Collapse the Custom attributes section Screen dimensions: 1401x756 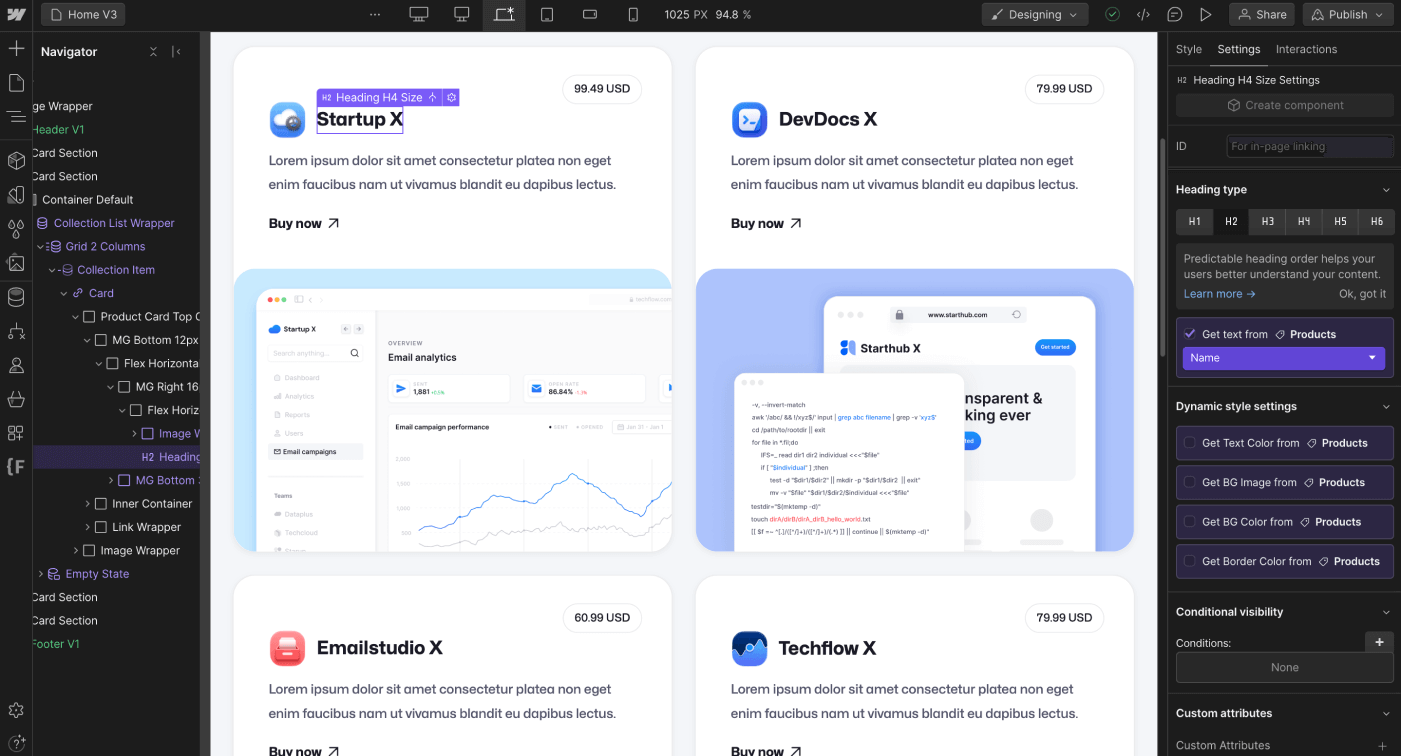click(x=1386, y=714)
